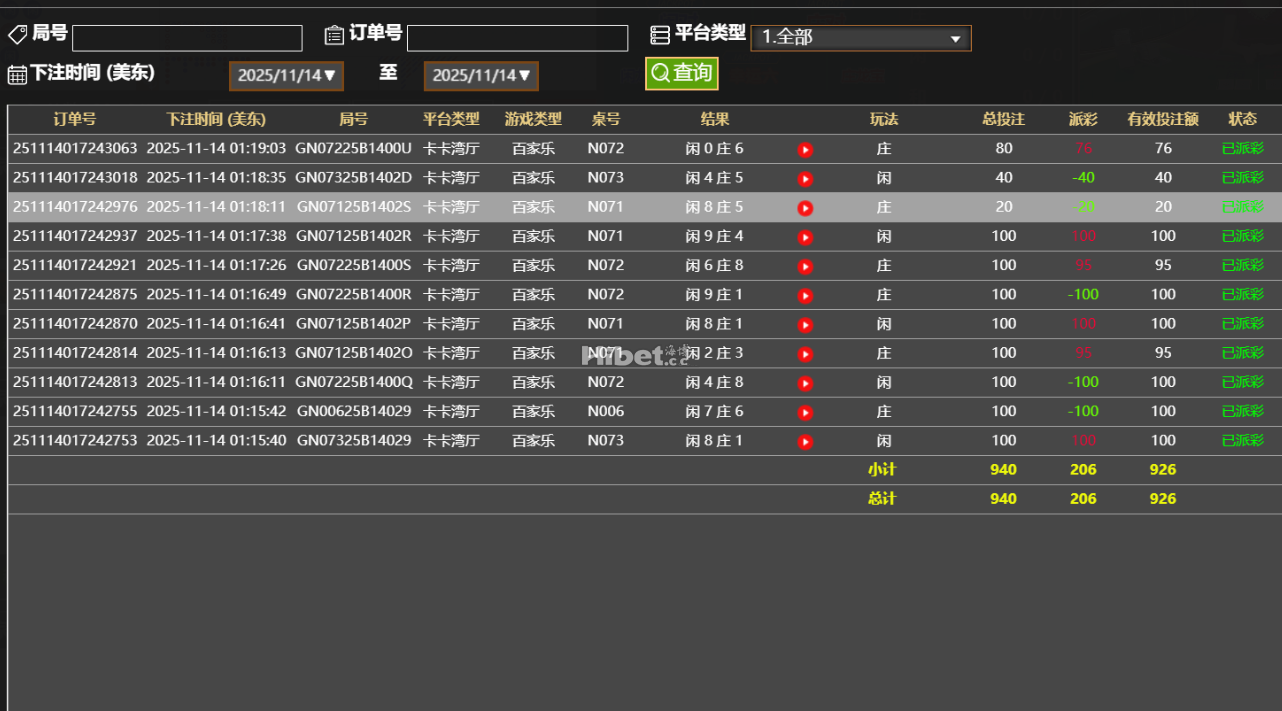This screenshot has height=711, width=1282.
Task: Select the highlighted row for order 251114017242976
Action: click(400, 208)
